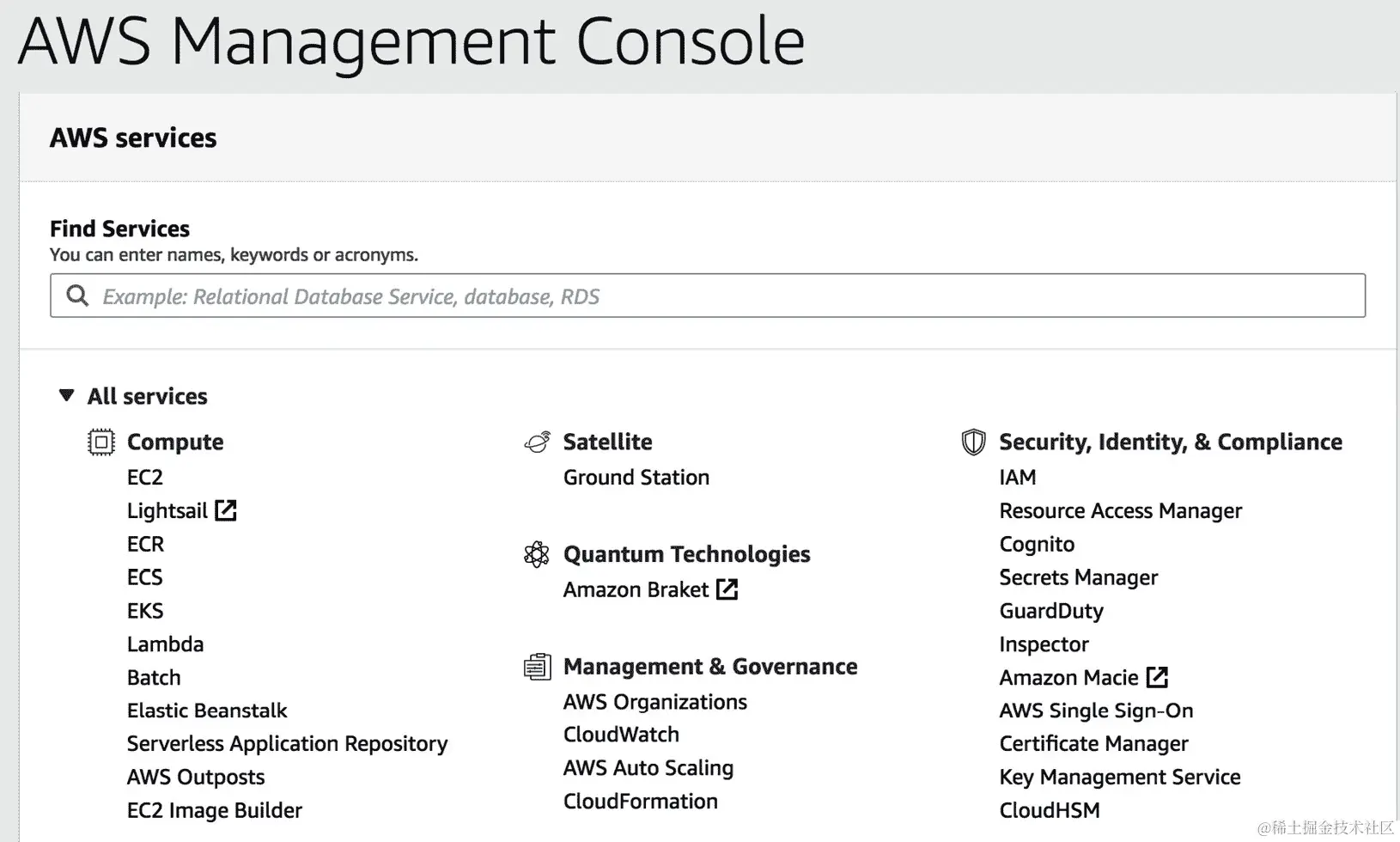The width and height of the screenshot is (1400, 842).
Task: Collapse the All services section
Action: point(66,395)
